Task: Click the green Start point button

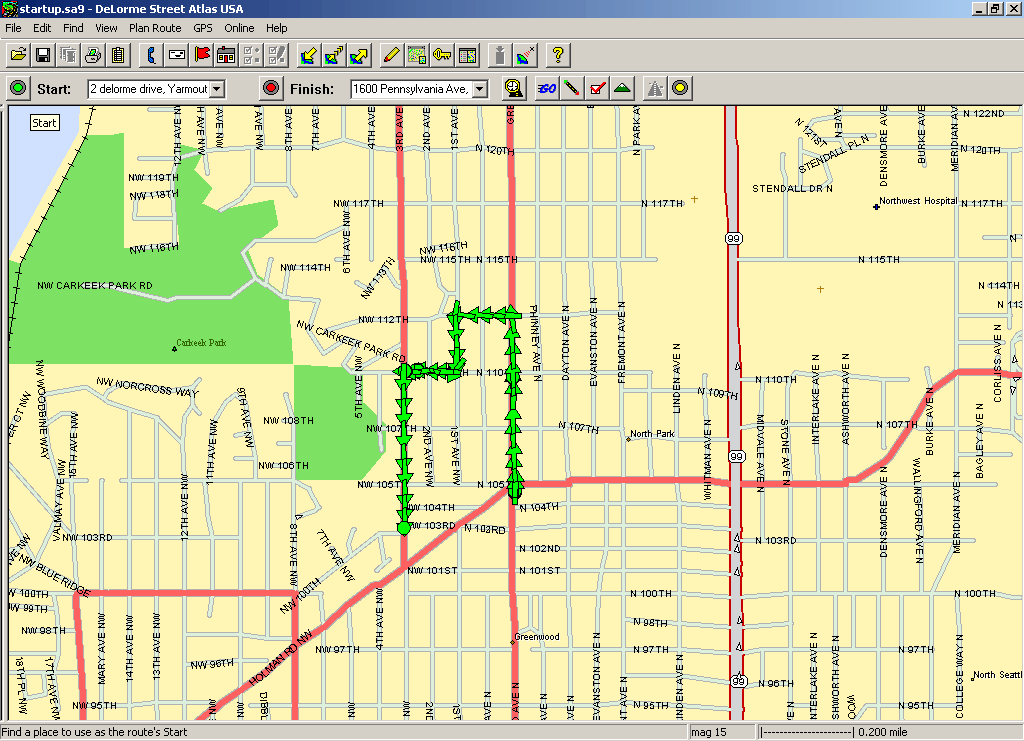Action: [18, 88]
